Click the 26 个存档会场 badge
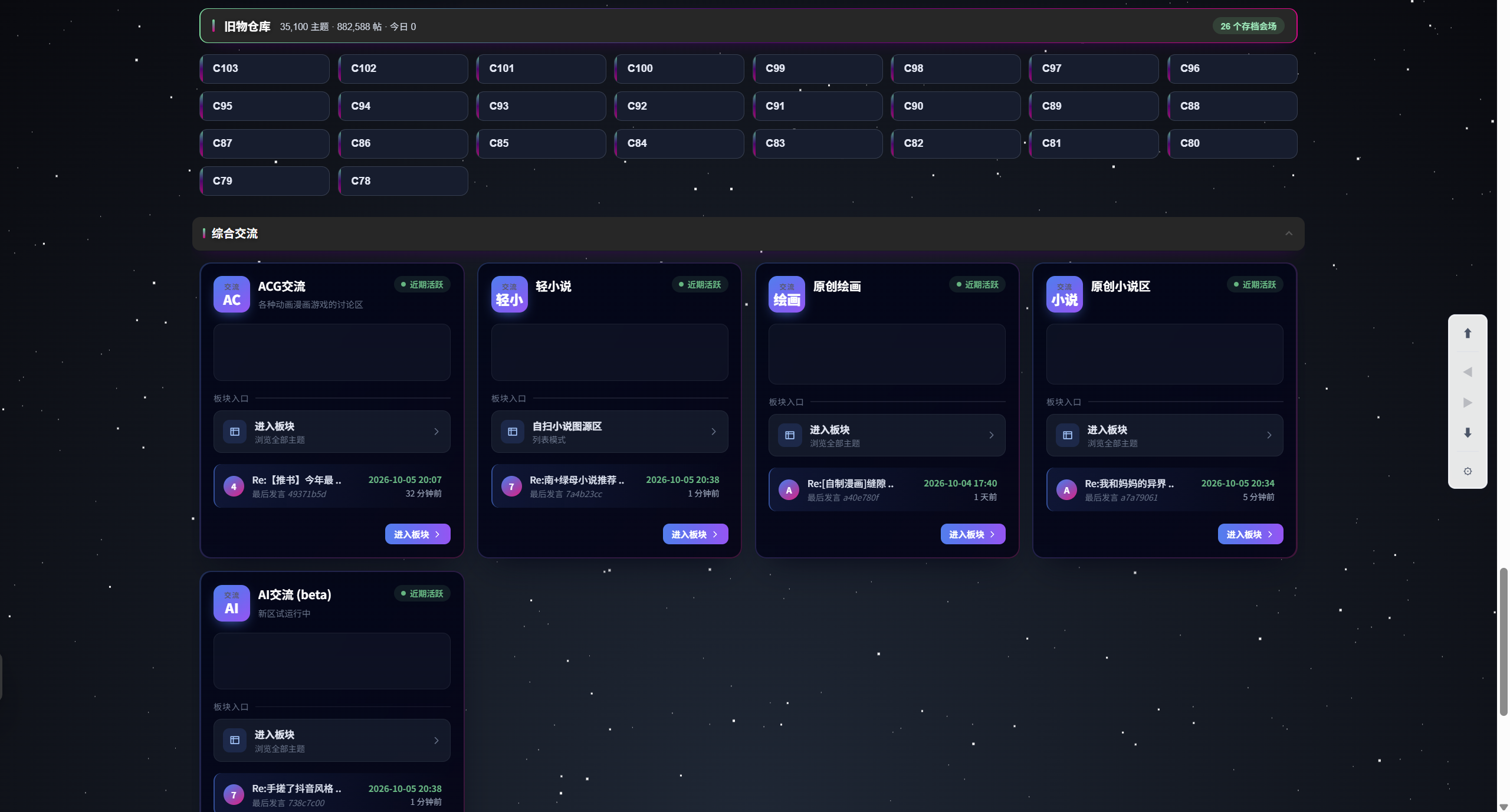The image size is (1510, 812). pos(1248,27)
